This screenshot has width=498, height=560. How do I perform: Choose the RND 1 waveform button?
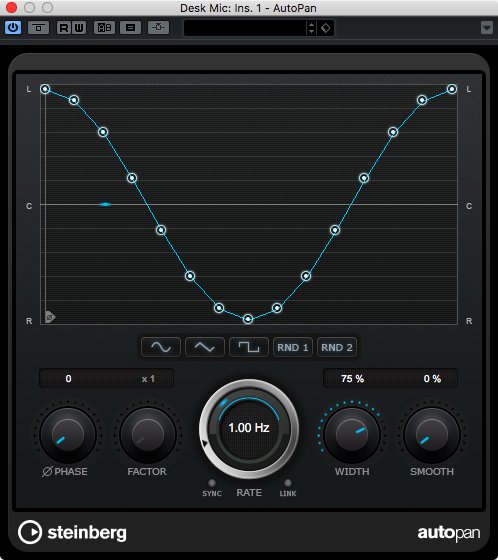293,347
